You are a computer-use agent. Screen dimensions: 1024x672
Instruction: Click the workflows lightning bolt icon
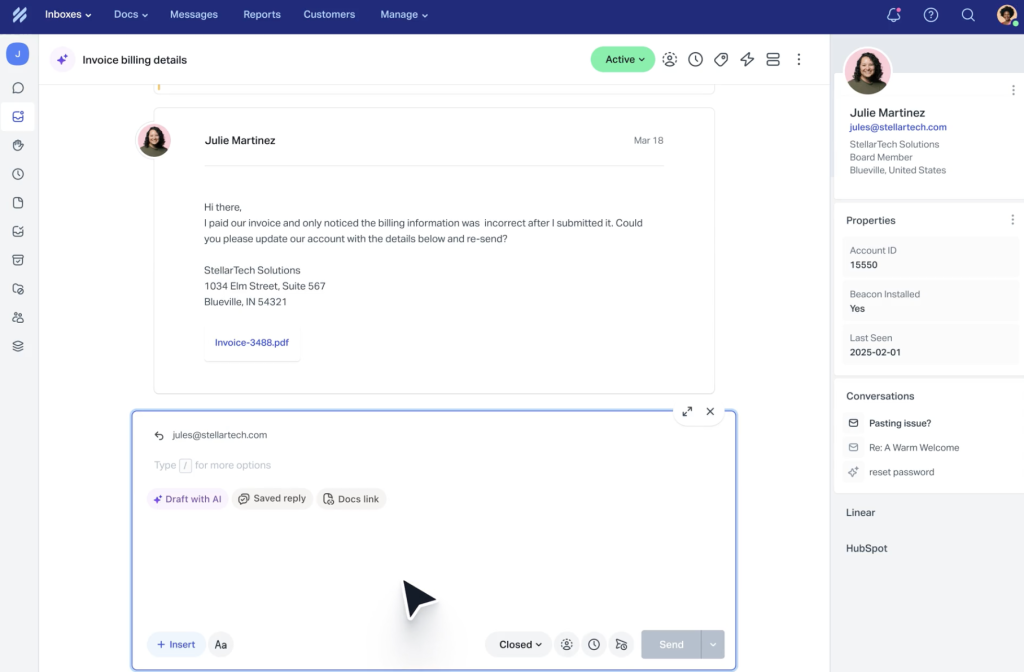[747, 60]
